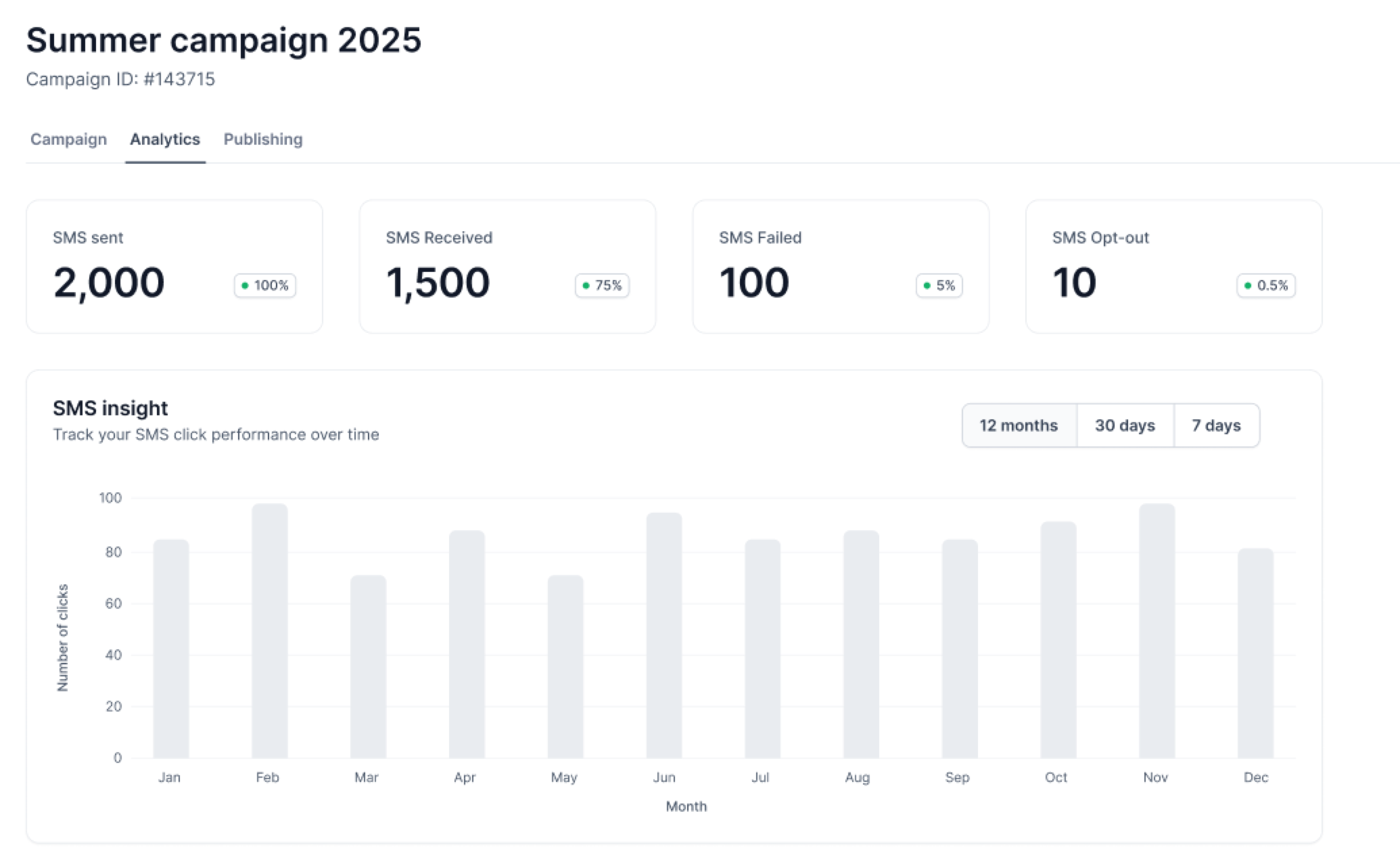Click the 75% badge on SMS Received
Image resolution: width=1400 pixels, height=859 pixels.
click(602, 285)
